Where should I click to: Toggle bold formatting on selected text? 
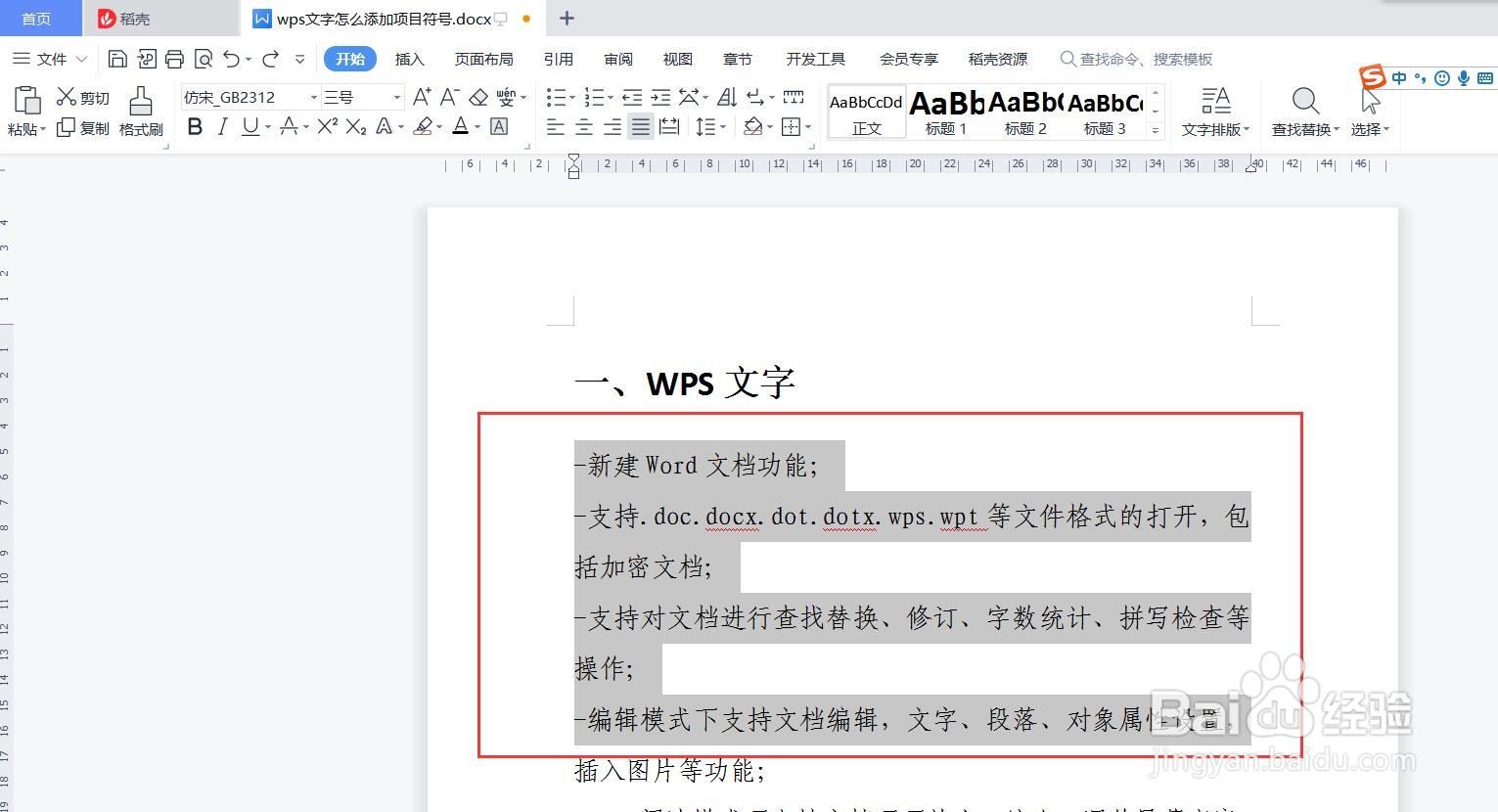(194, 125)
